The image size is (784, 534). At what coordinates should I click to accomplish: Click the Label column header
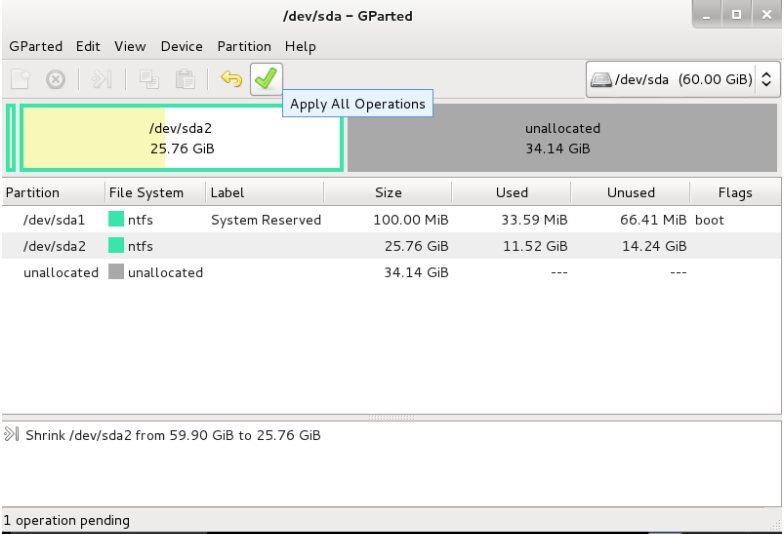pyautogui.click(x=264, y=192)
